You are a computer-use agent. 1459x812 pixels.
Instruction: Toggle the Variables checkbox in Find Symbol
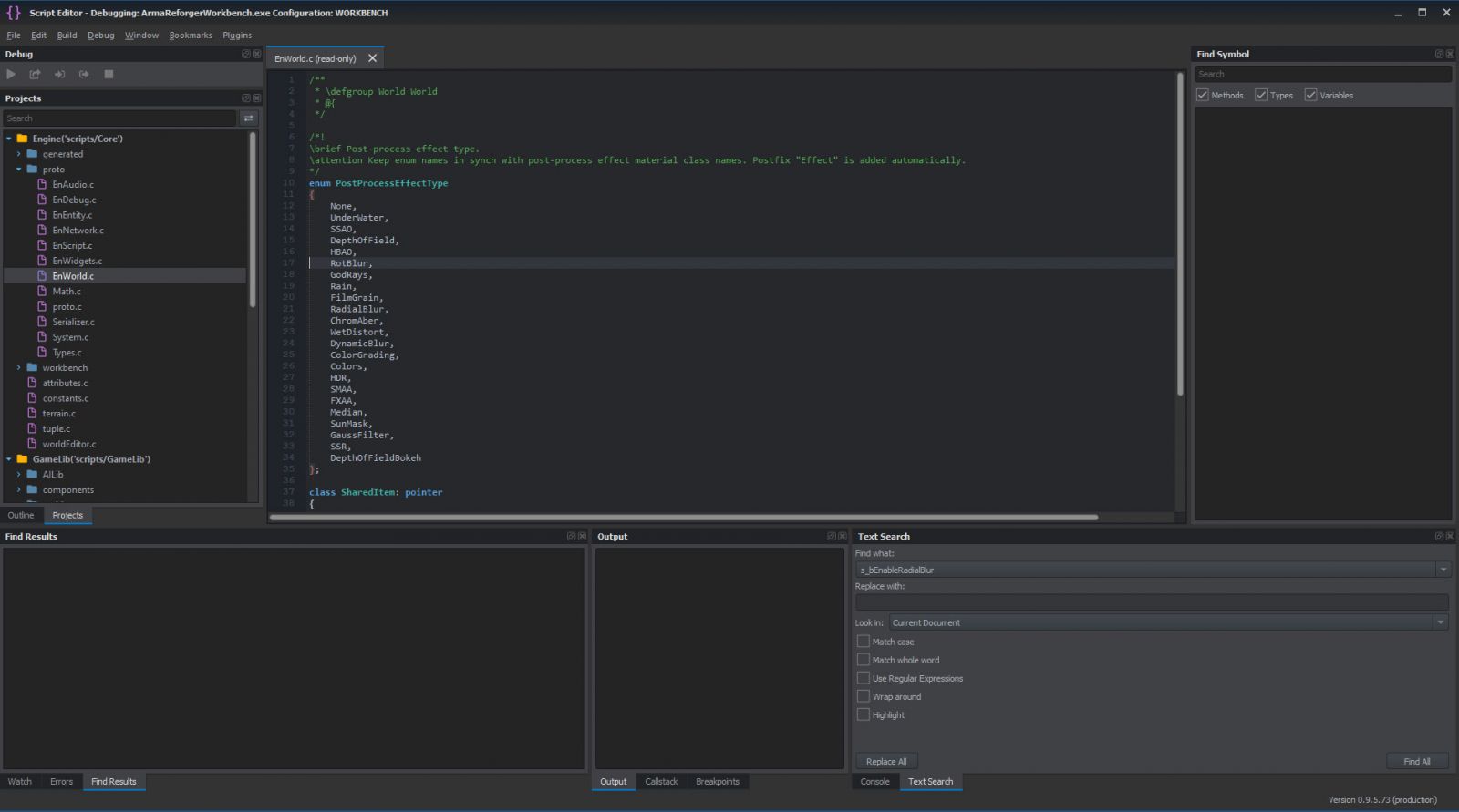click(1311, 96)
